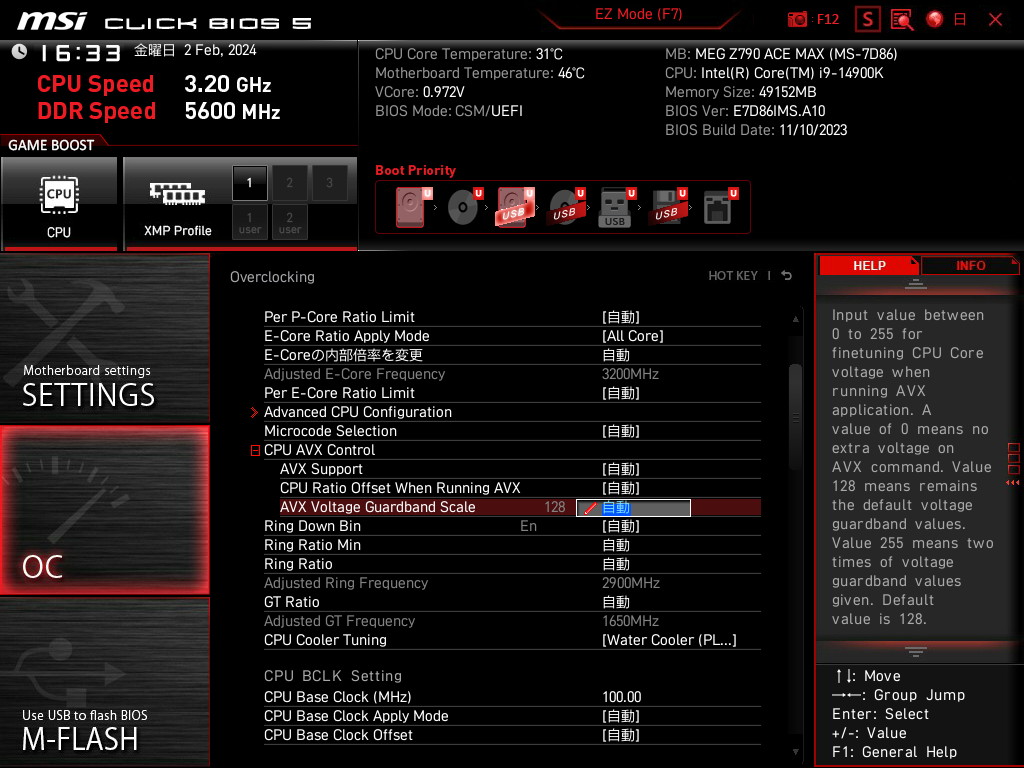Viewport: 1024px width, 768px height.
Task: Switch to the INFO tab
Action: [970, 265]
